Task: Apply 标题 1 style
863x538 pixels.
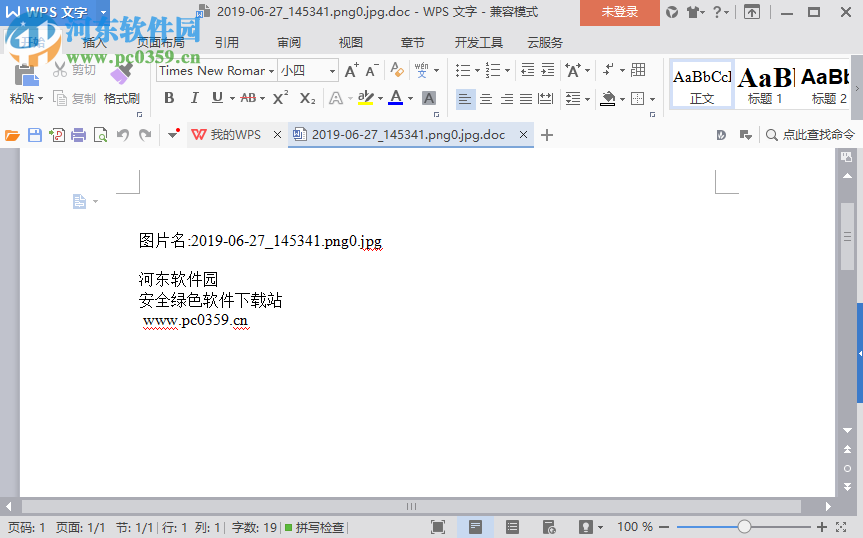Action: [765, 85]
